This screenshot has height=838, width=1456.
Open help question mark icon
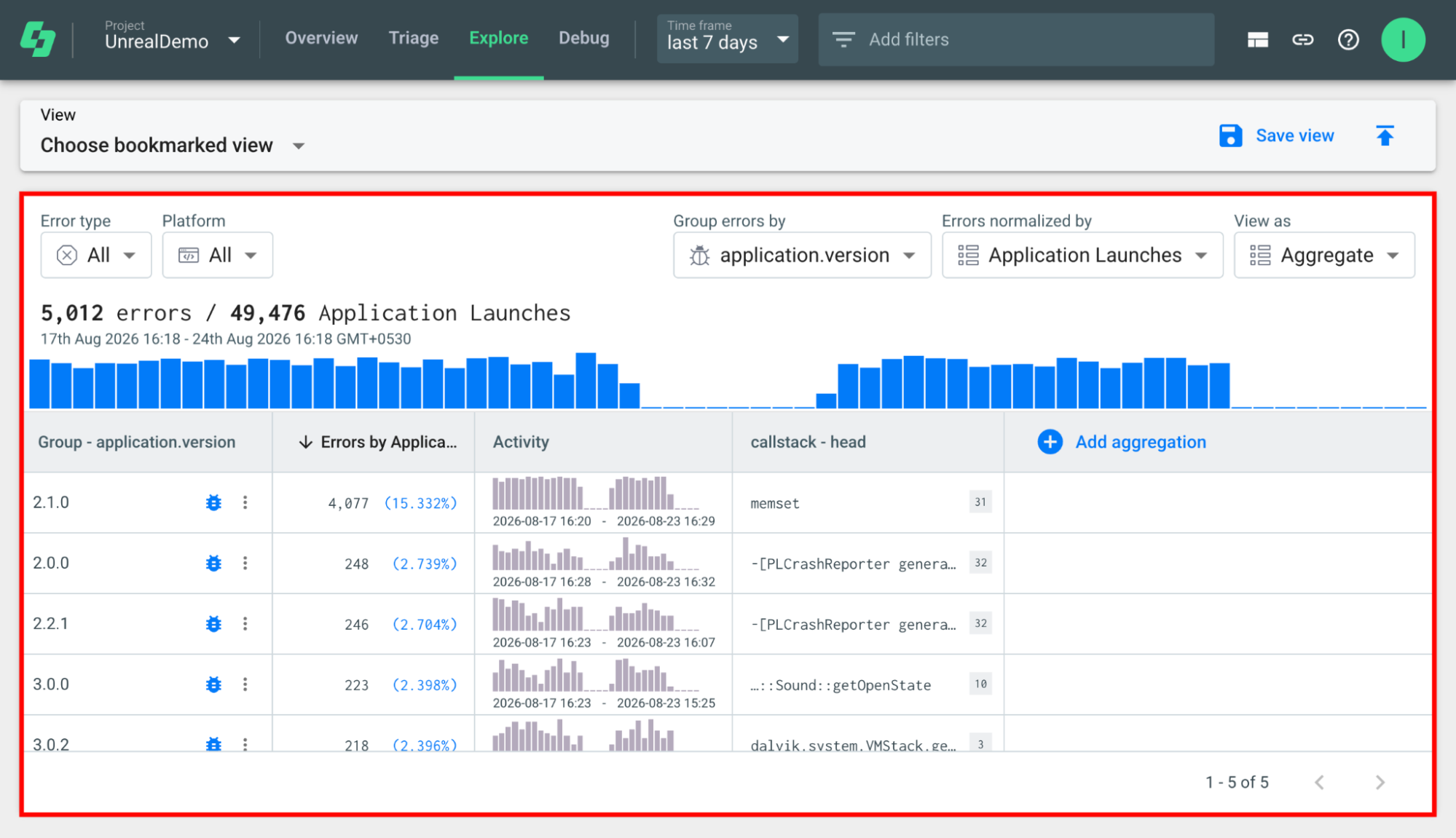coord(1348,39)
